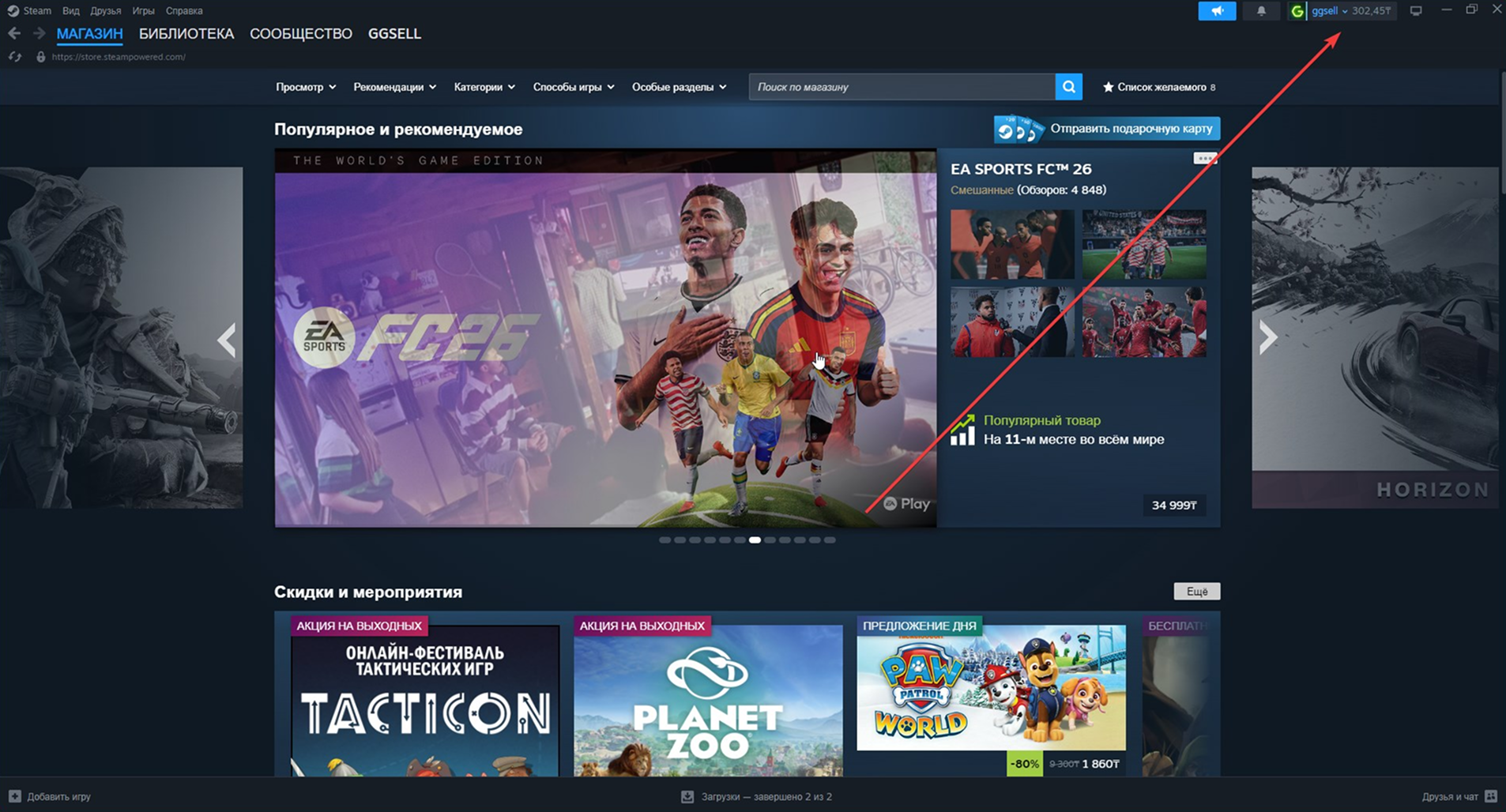Click the back navigation arrow

tap(14, 33)
